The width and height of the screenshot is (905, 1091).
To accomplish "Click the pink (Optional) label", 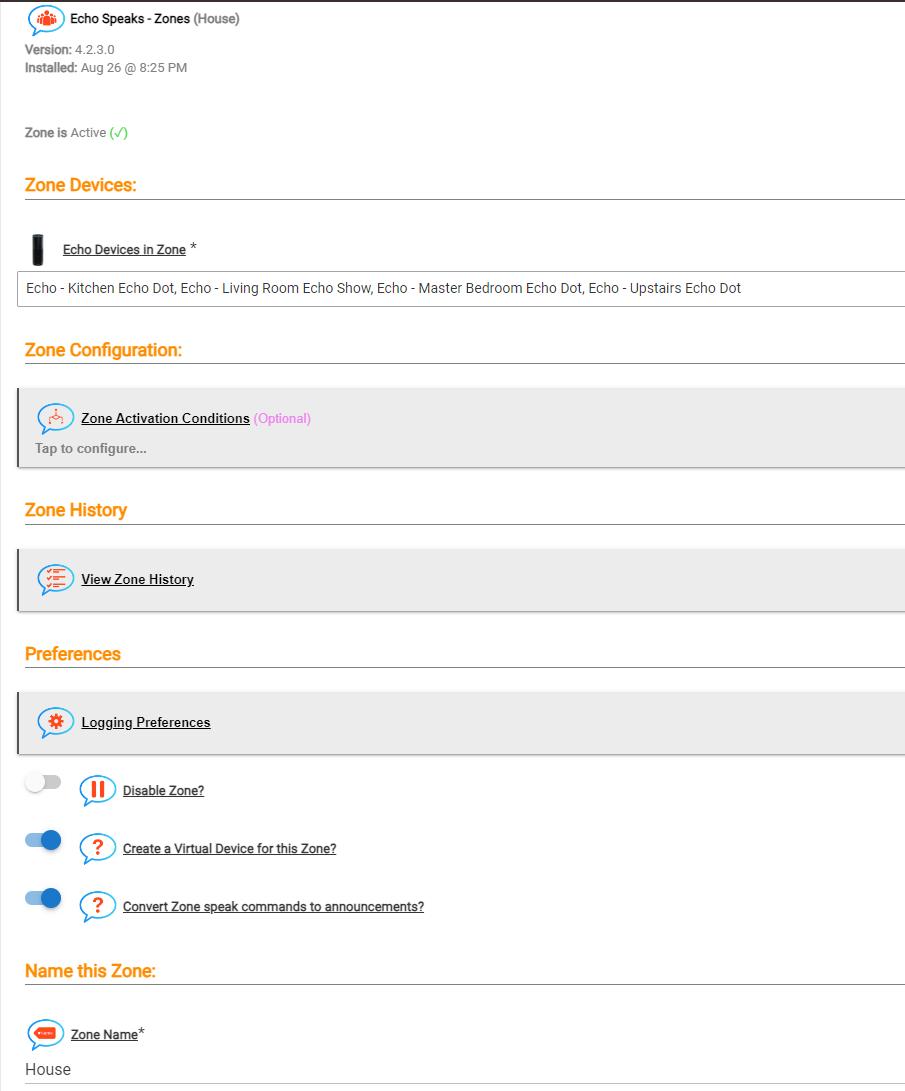I will pyautogui.click(x=282, y=418).
